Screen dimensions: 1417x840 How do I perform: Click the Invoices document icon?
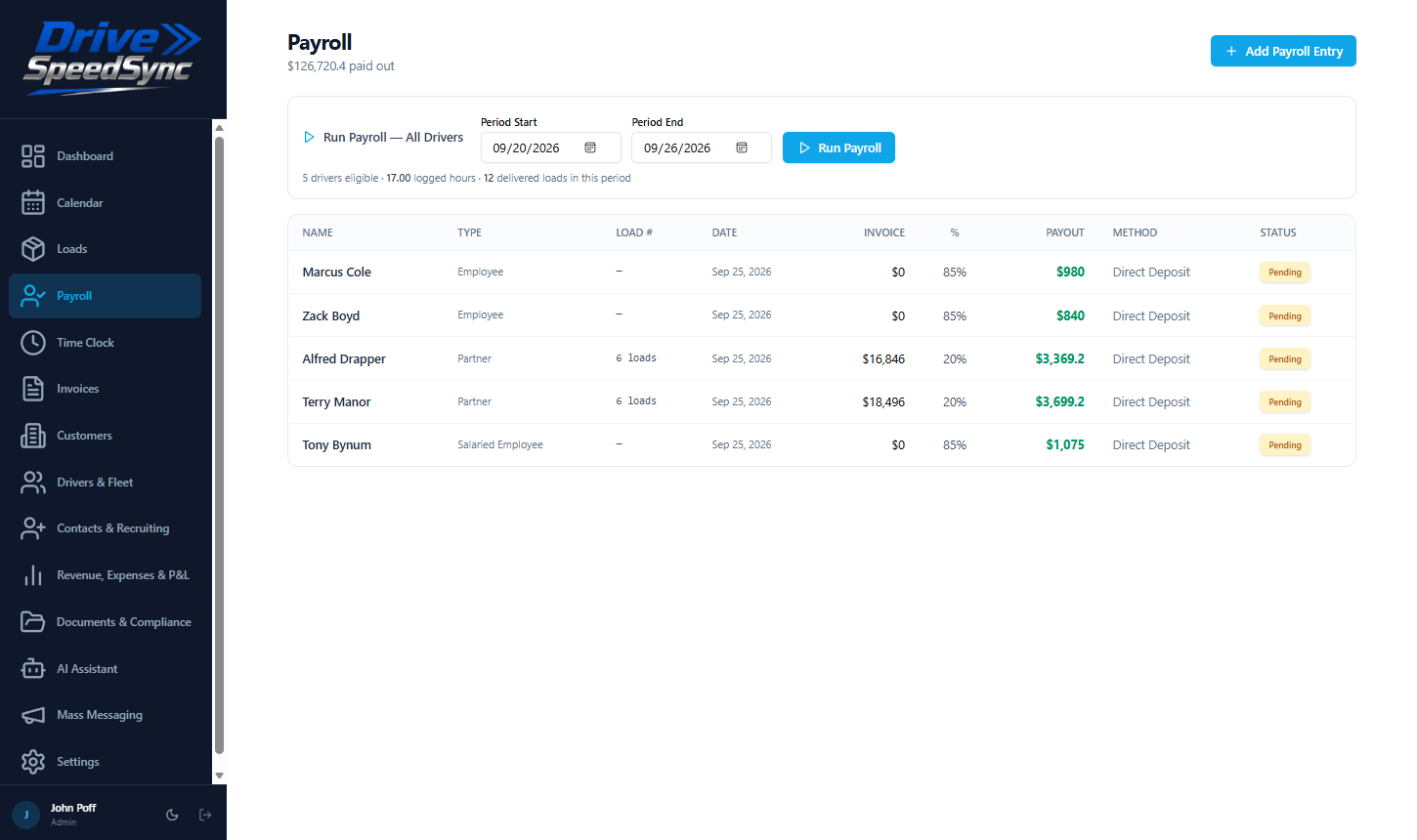tap(33, 389)
